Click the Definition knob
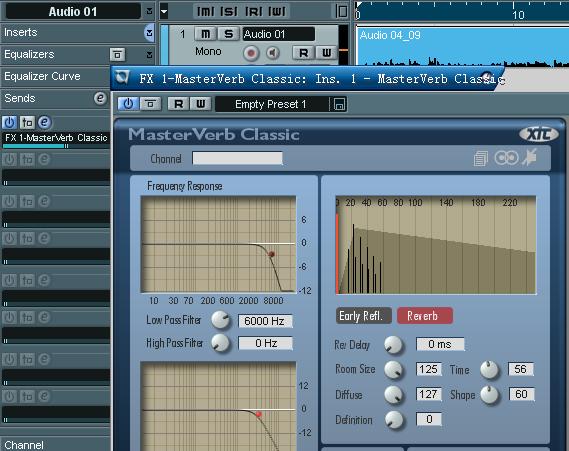The image size is (569, 451). point(394,420)
